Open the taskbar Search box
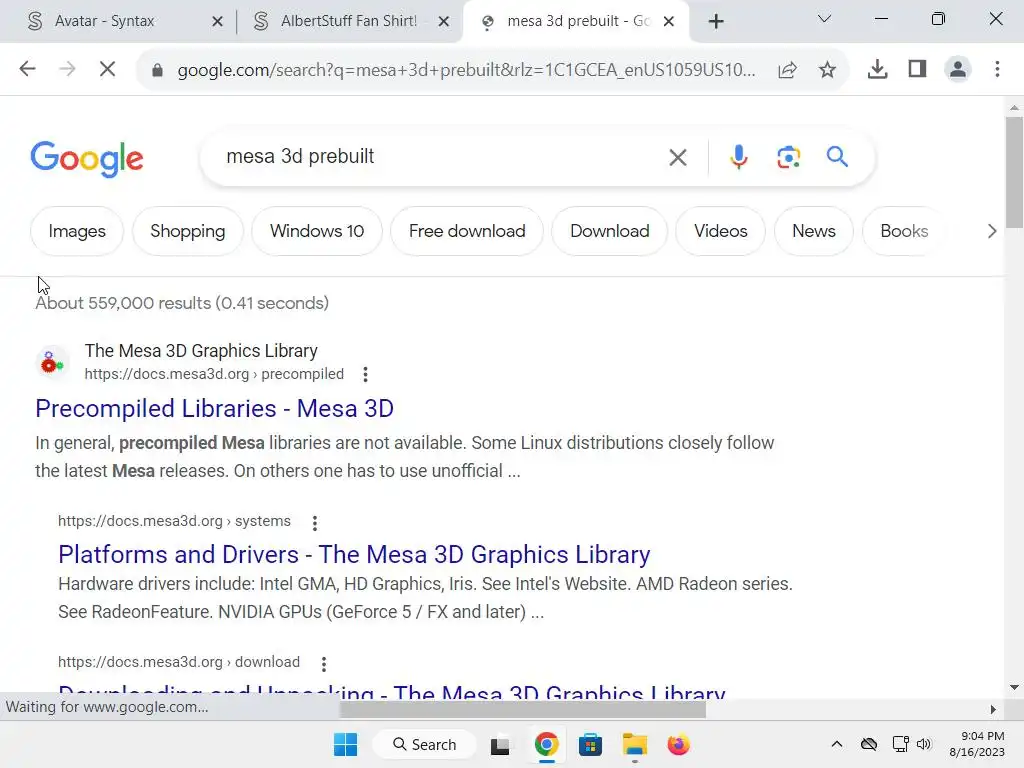The image size is (1024, 768). pyautogui.click(x=424, y=744)
